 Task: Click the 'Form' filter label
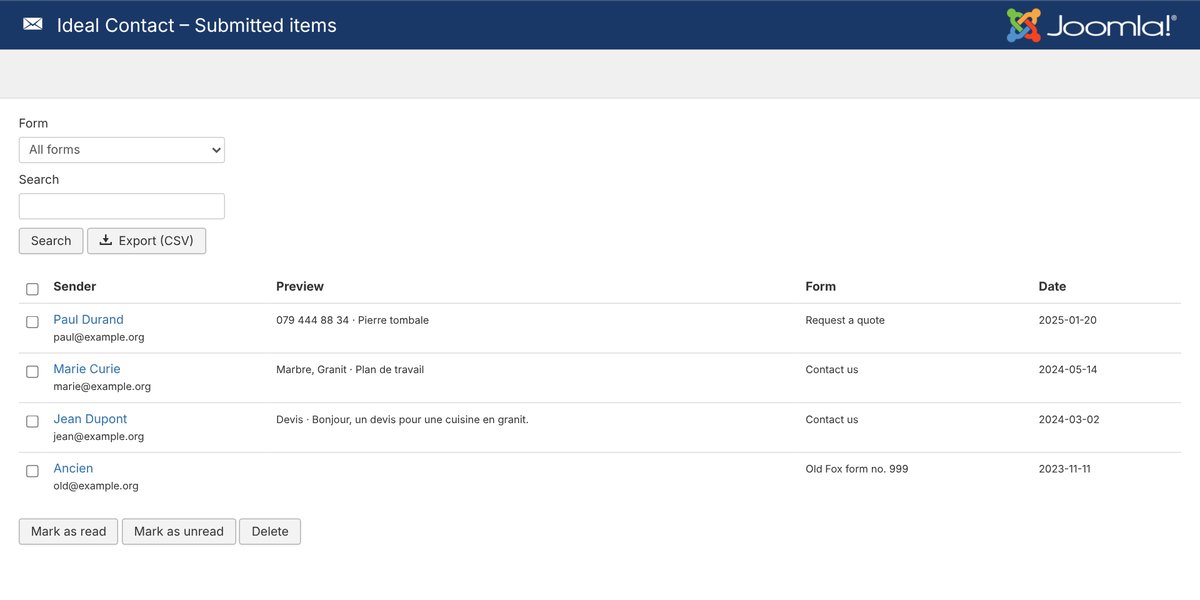(33, 123)
